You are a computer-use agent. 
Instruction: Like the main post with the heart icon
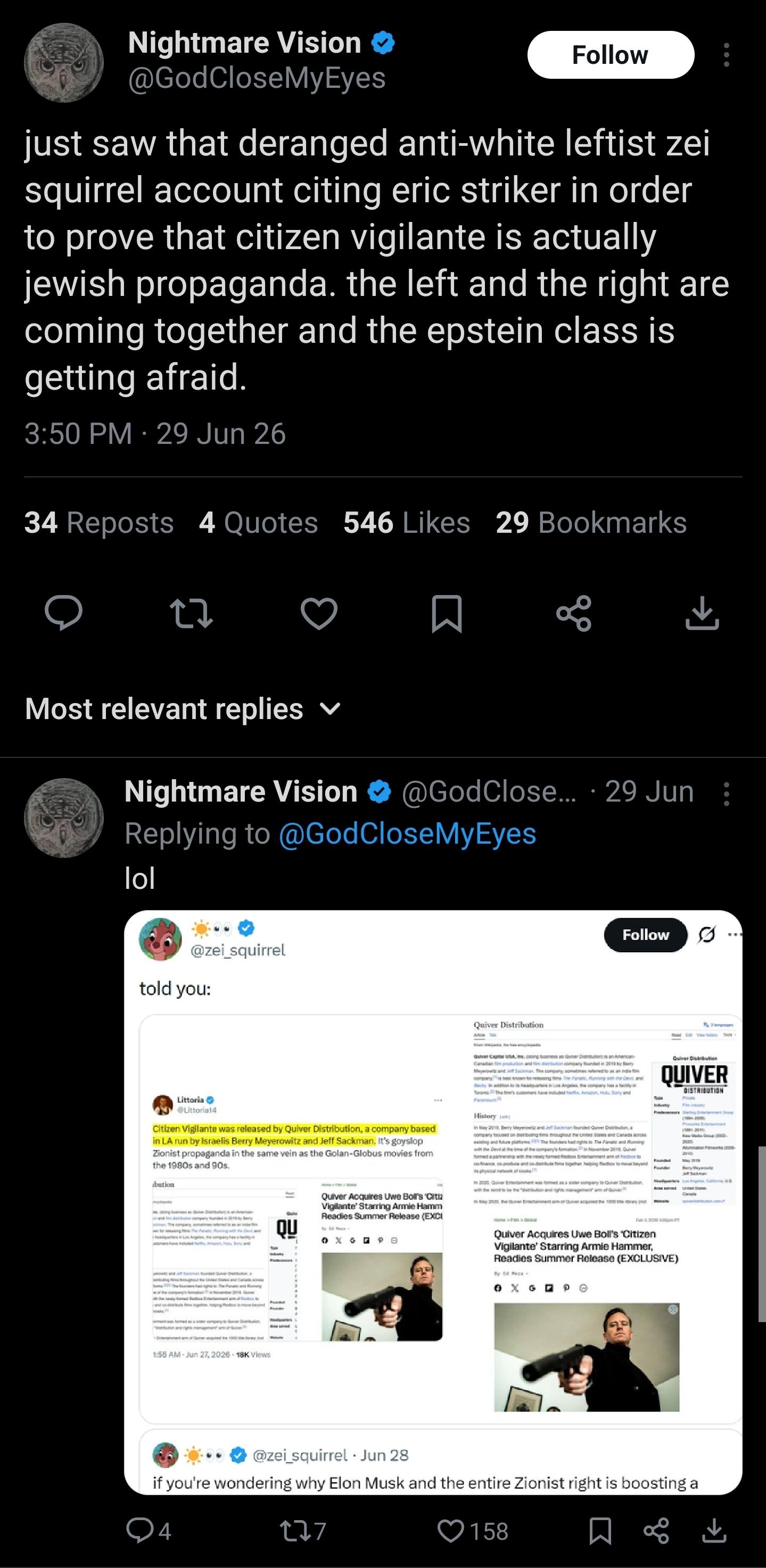[x=319, y=613]
